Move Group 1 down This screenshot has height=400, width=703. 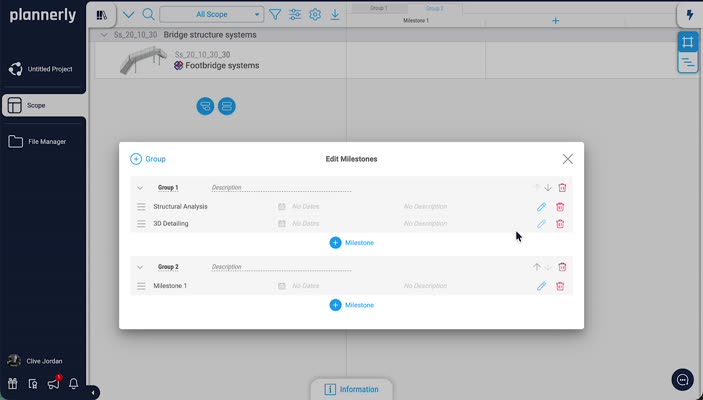tap(548, 188)
